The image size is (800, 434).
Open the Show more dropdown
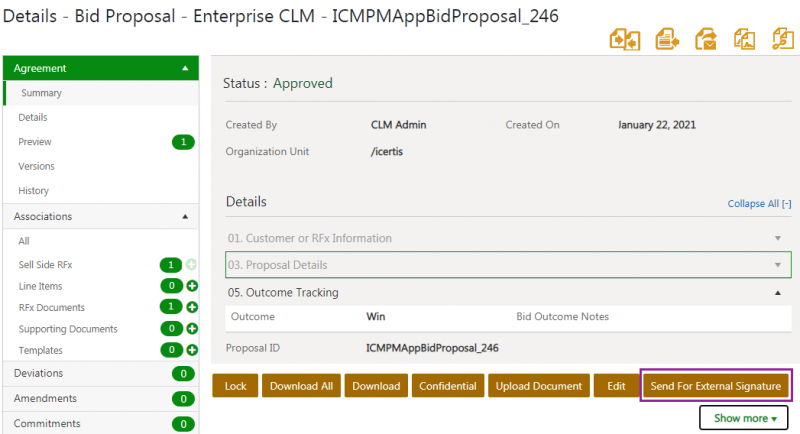[x=745, y=417]
